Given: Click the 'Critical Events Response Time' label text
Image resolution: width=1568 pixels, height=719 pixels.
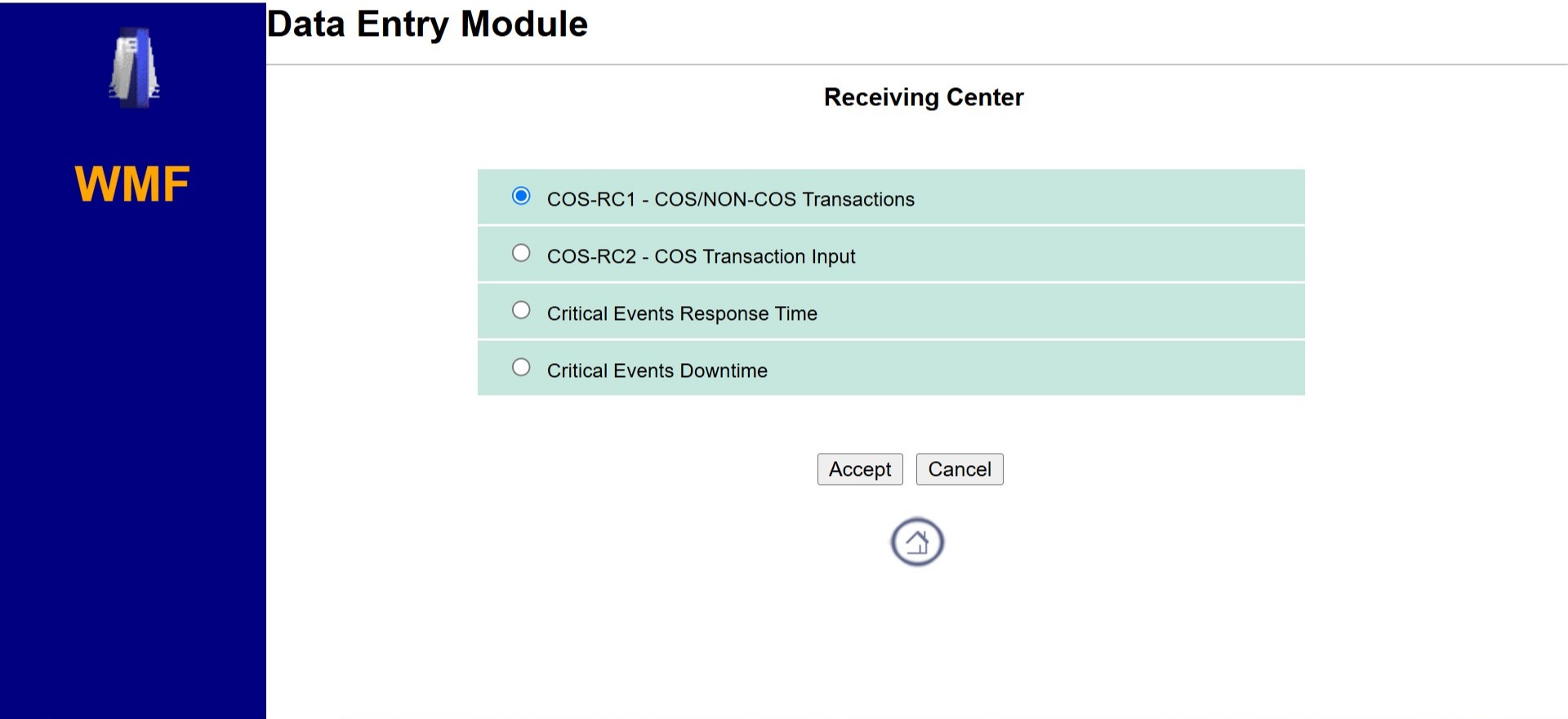Looking at the screenshot, I should click(x=682, y=313).
